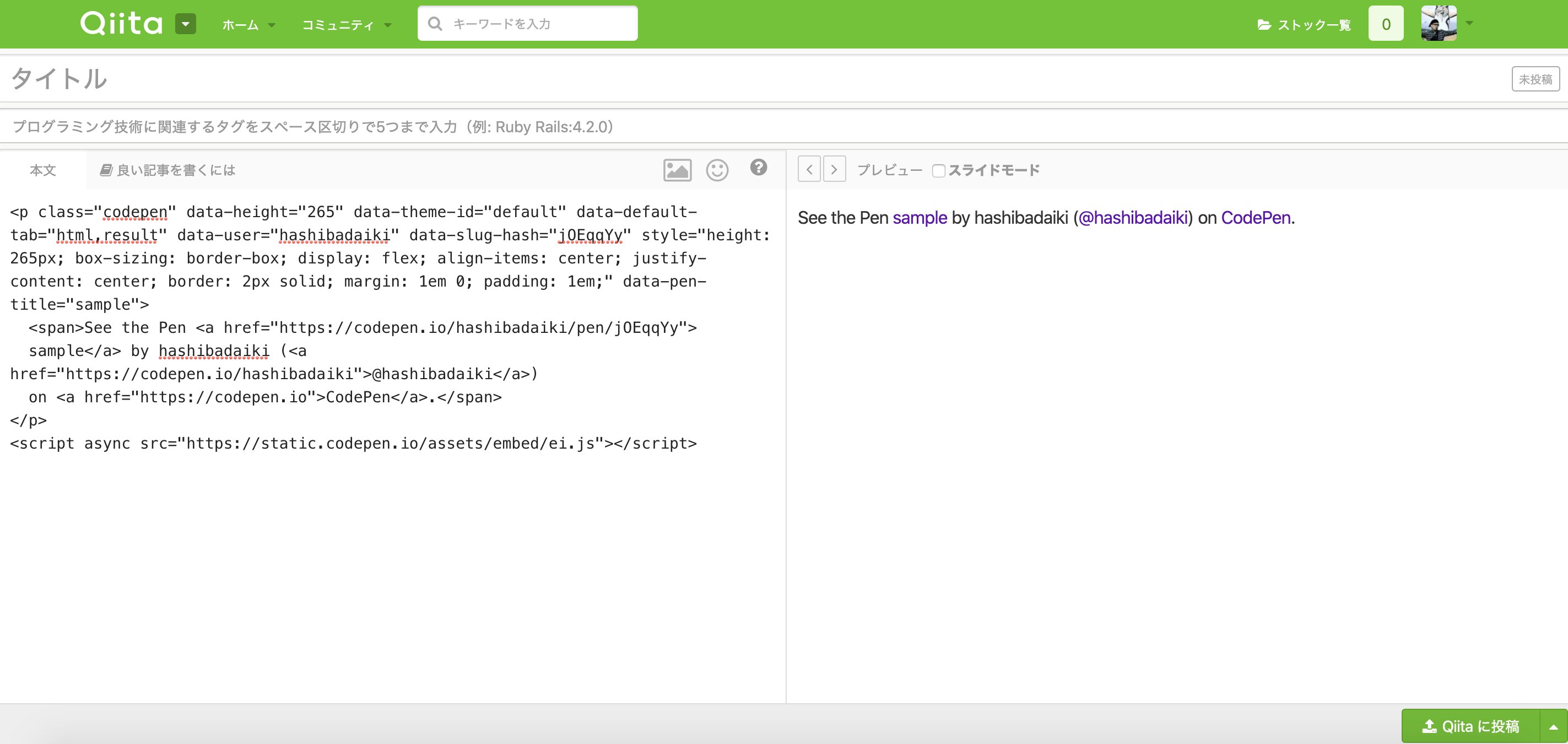
Task: Click the markdown help question icon
Action: pos(759,168)
